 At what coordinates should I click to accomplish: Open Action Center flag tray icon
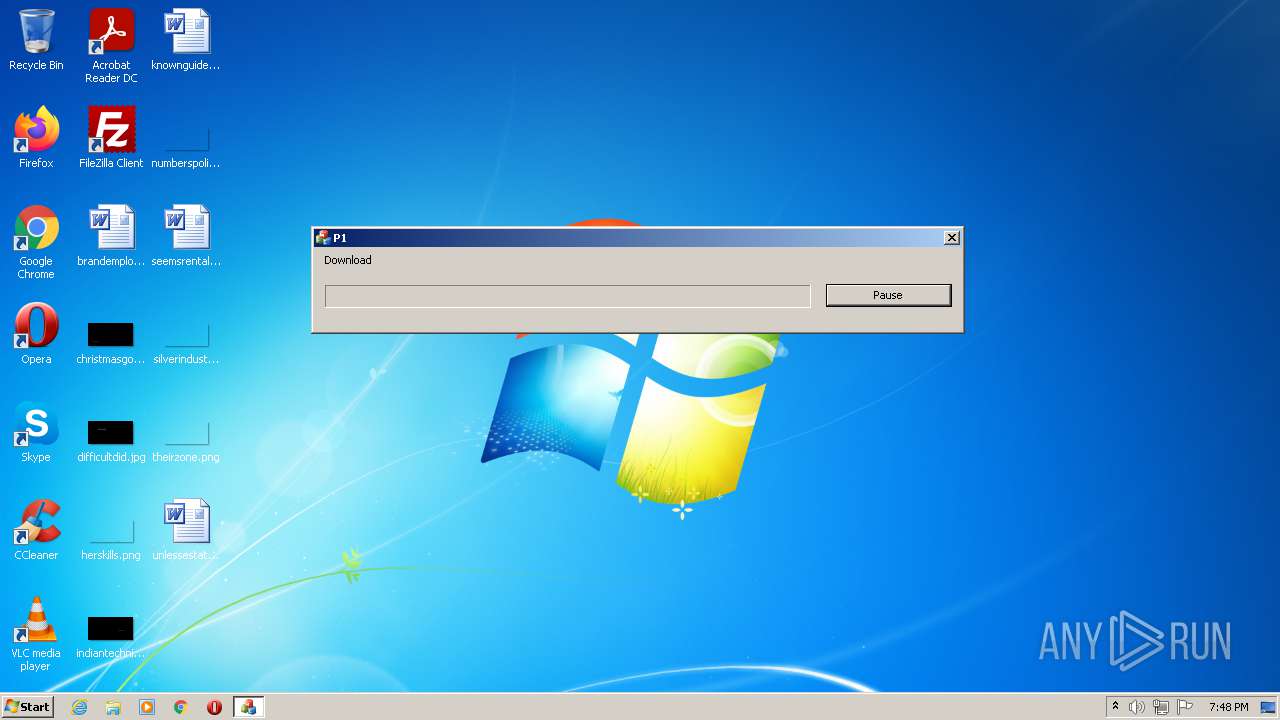point(1185,707)
